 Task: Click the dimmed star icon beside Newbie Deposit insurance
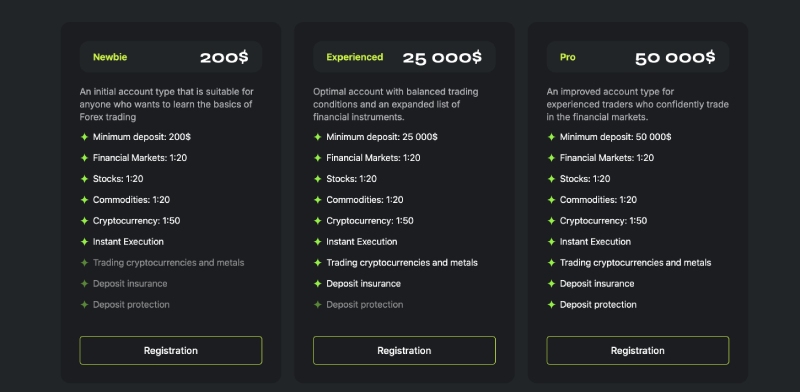[85, 283]
